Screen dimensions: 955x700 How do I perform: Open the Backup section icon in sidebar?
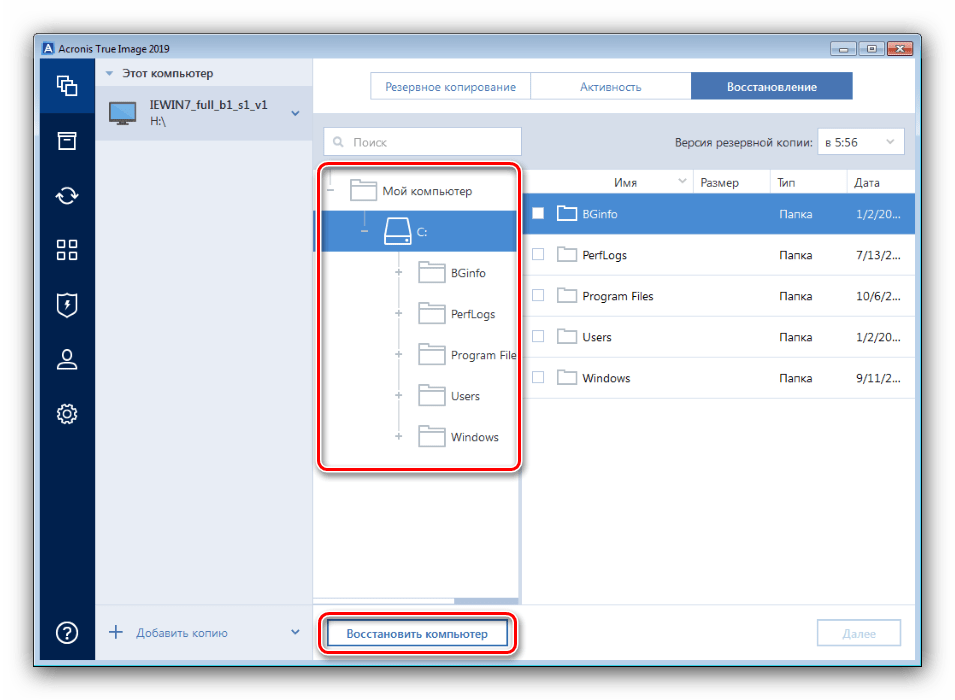(x=67, y=86)
